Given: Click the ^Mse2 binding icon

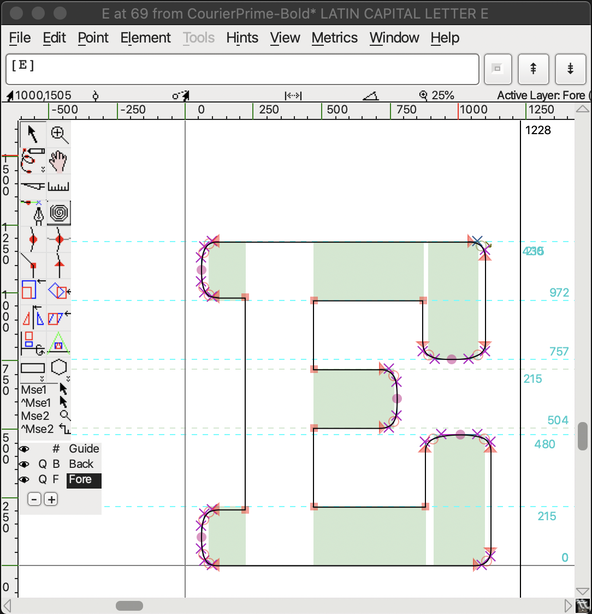Looking at the screenshot, I should pos(65,429).
